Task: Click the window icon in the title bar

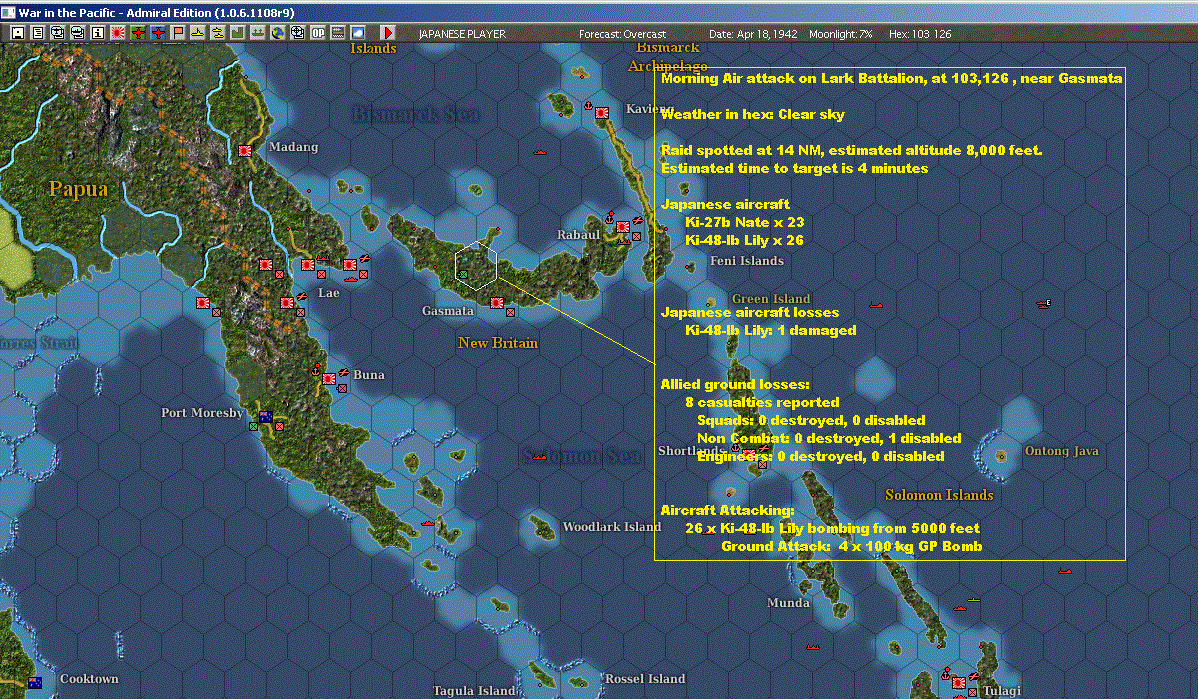Action: [x=8, y=12]
